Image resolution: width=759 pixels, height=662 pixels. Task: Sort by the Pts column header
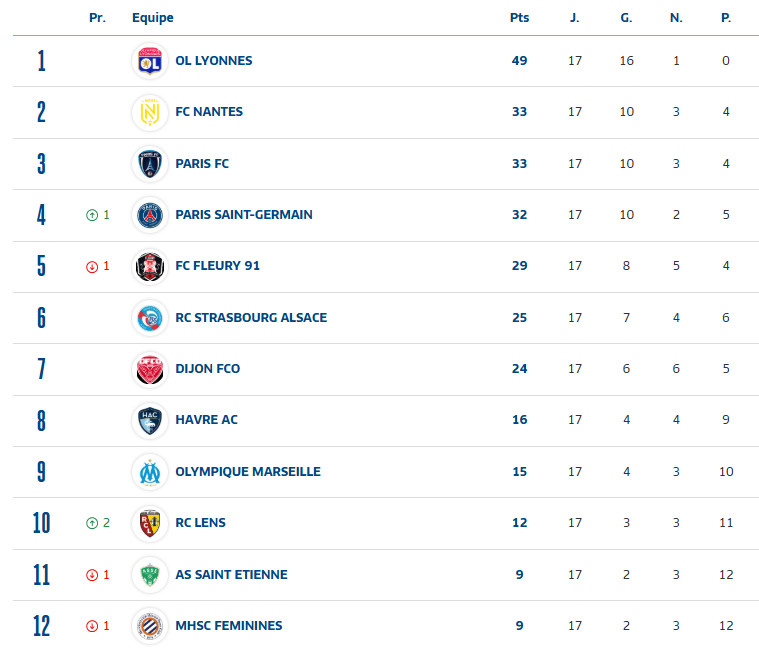pos(519,18)
